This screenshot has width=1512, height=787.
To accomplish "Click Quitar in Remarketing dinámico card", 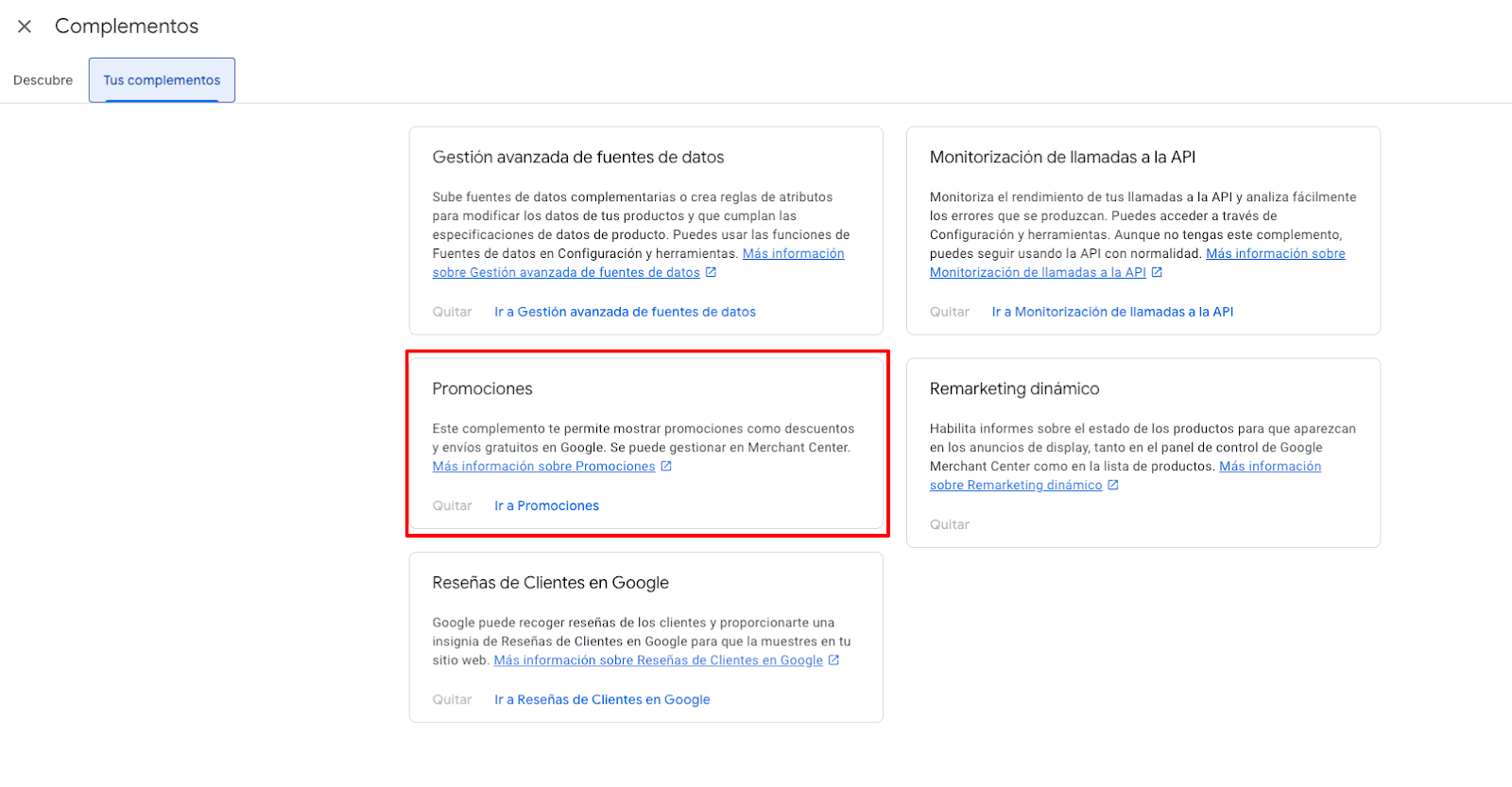I will 950,524.
